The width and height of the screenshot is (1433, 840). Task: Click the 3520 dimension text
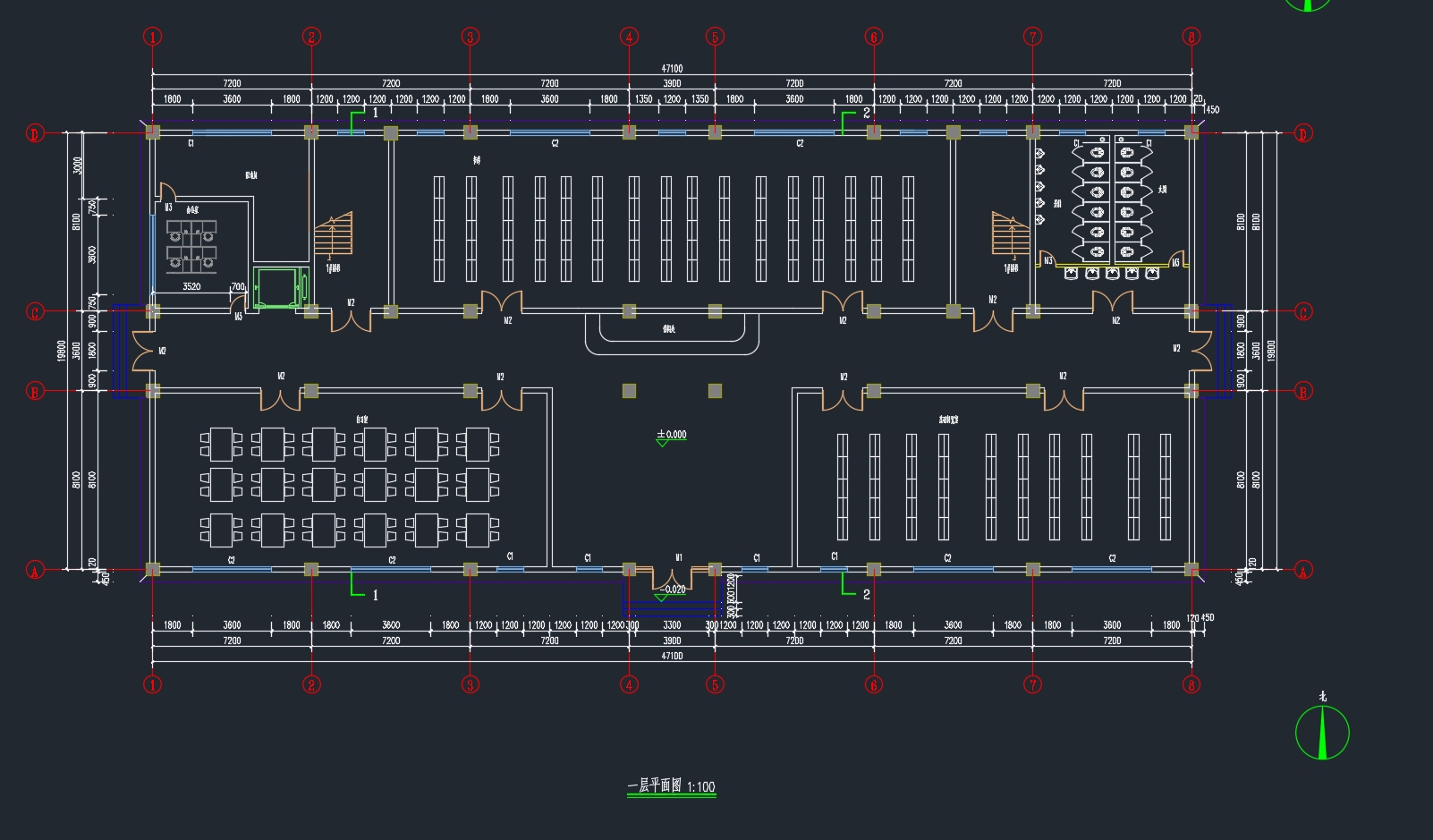tap(191, 286)
